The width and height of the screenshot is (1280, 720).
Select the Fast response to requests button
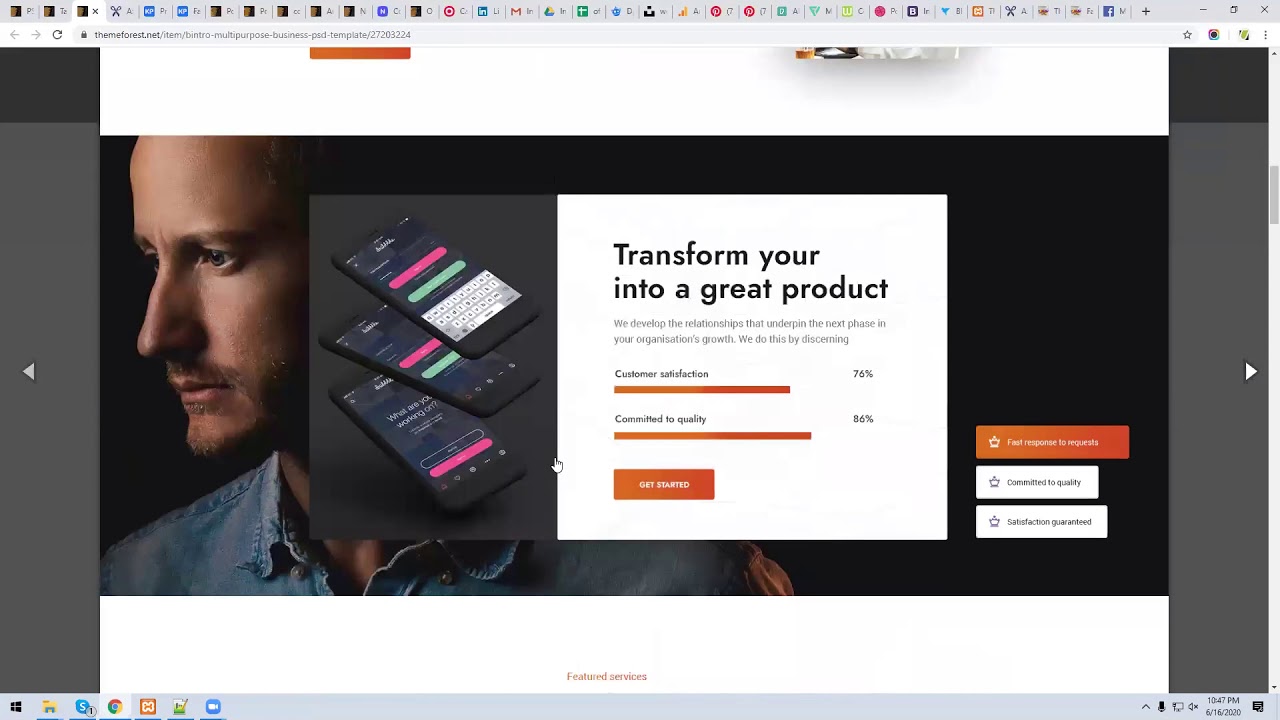pyautogui.click(x=1052, y=442)
